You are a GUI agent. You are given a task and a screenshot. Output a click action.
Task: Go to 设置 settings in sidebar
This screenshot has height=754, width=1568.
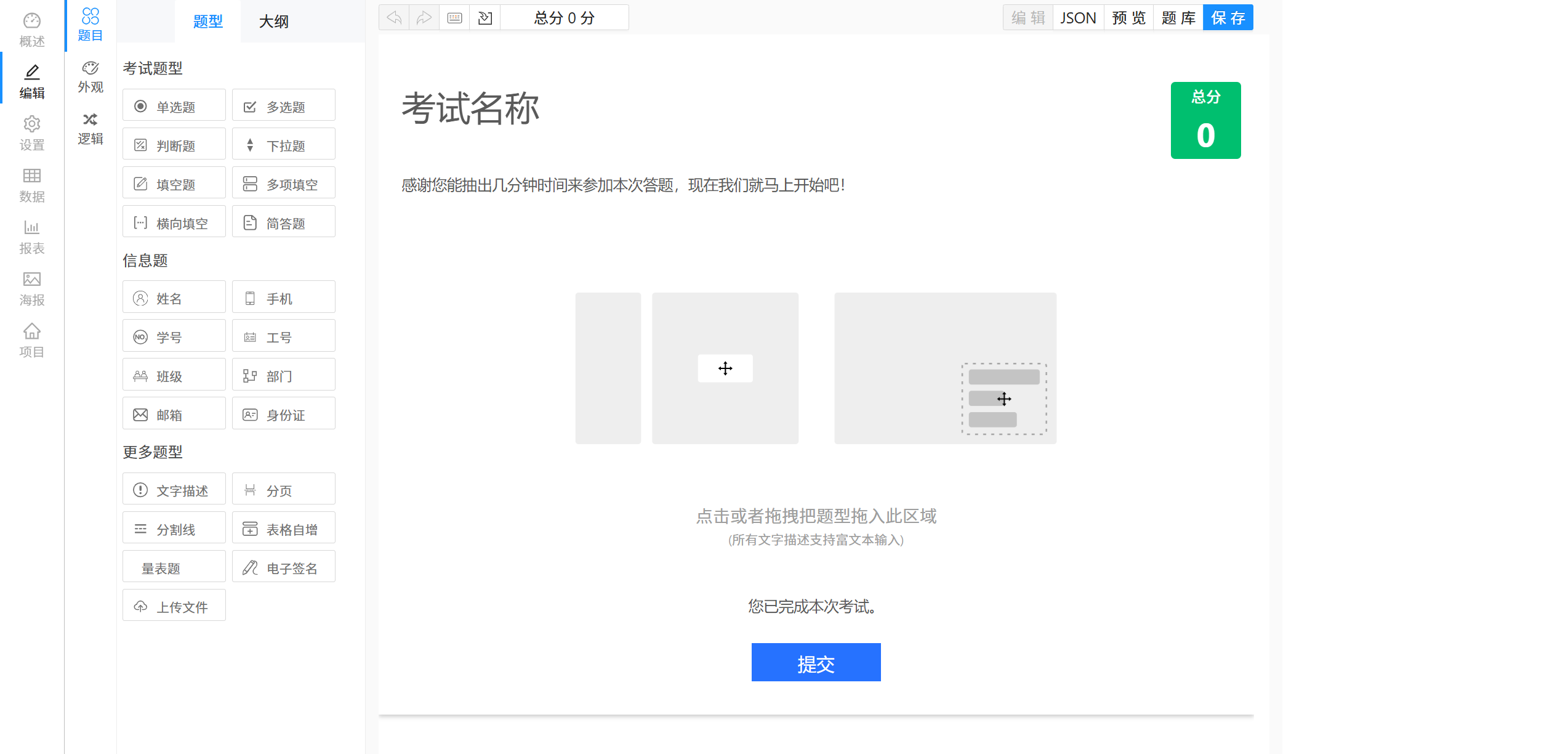32,133
